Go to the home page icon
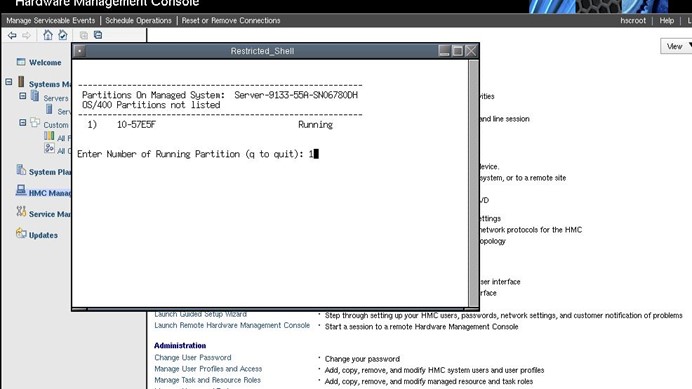 click(48, 35)
